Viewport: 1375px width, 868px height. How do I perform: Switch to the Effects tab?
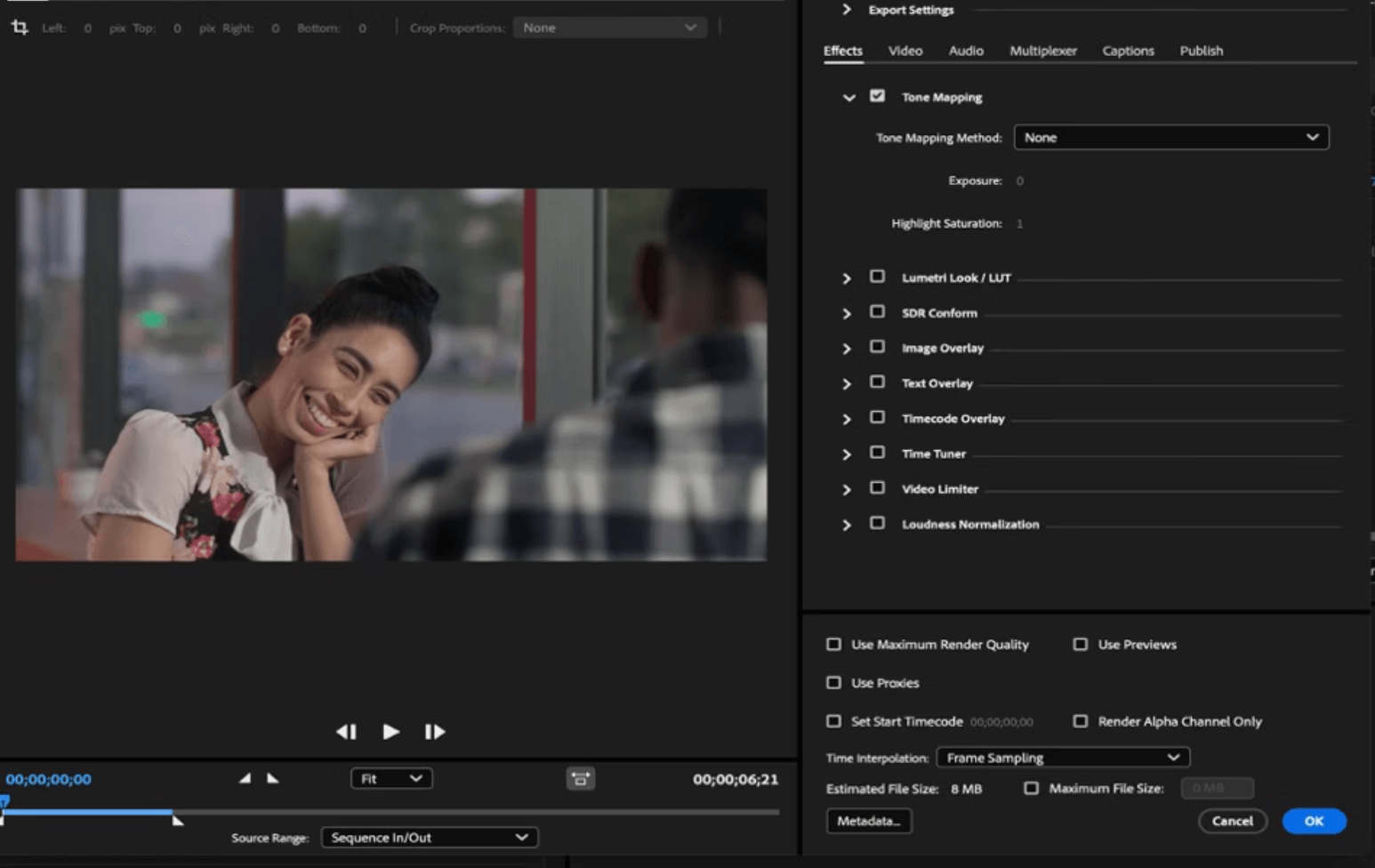pos(843,51)
